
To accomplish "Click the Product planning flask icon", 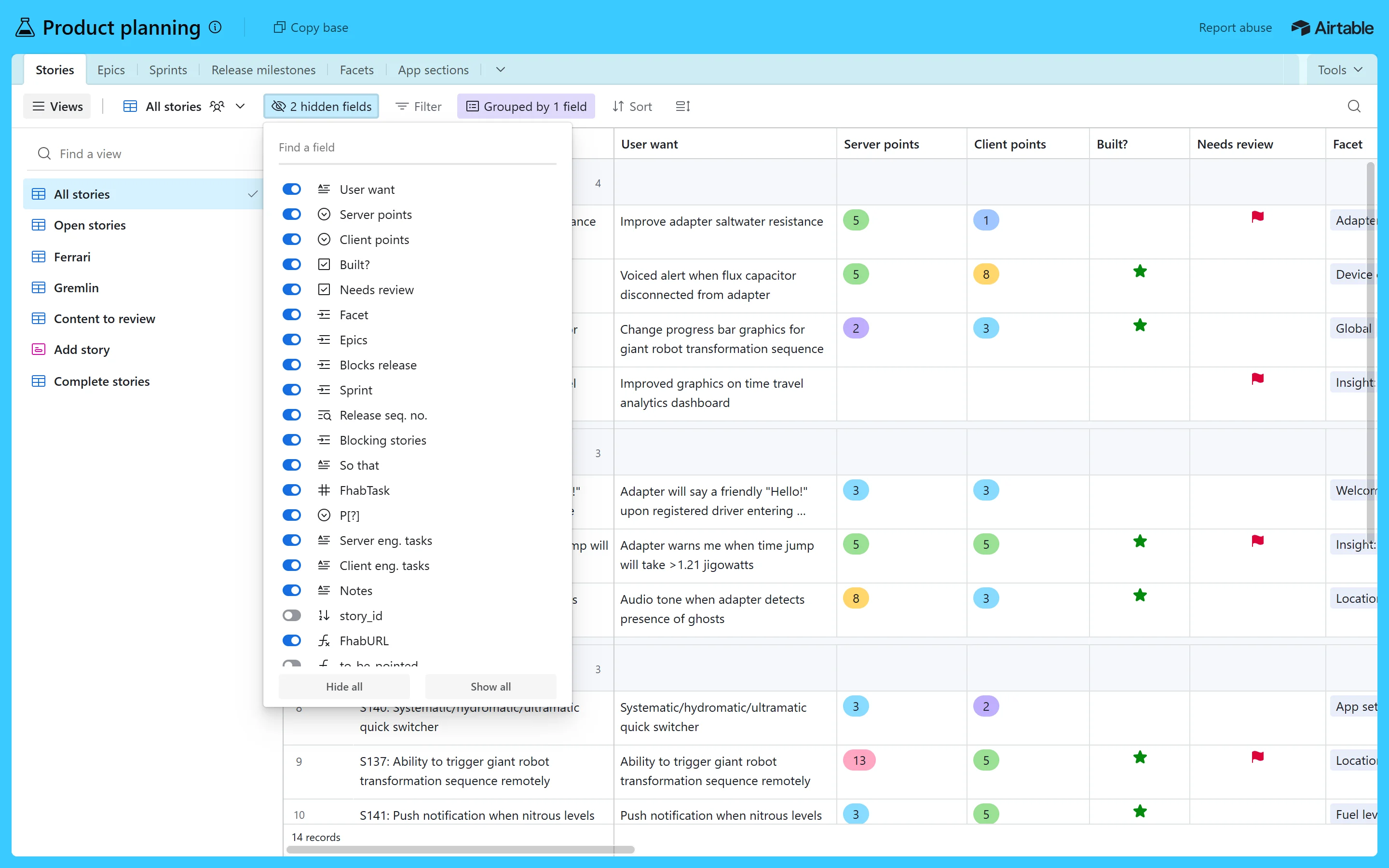I will tap(25, 27).
